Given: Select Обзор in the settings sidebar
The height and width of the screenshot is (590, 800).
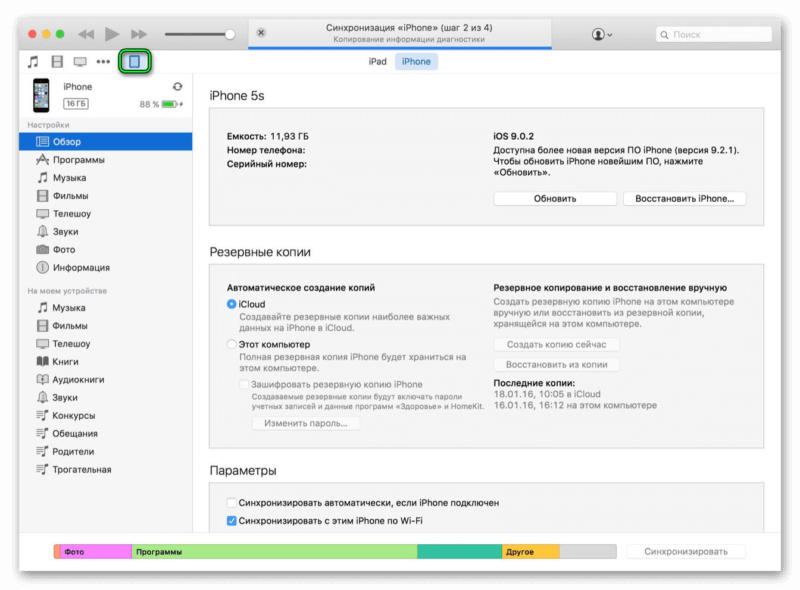Looking at the screenshot, I should click(x=106, y=141).
